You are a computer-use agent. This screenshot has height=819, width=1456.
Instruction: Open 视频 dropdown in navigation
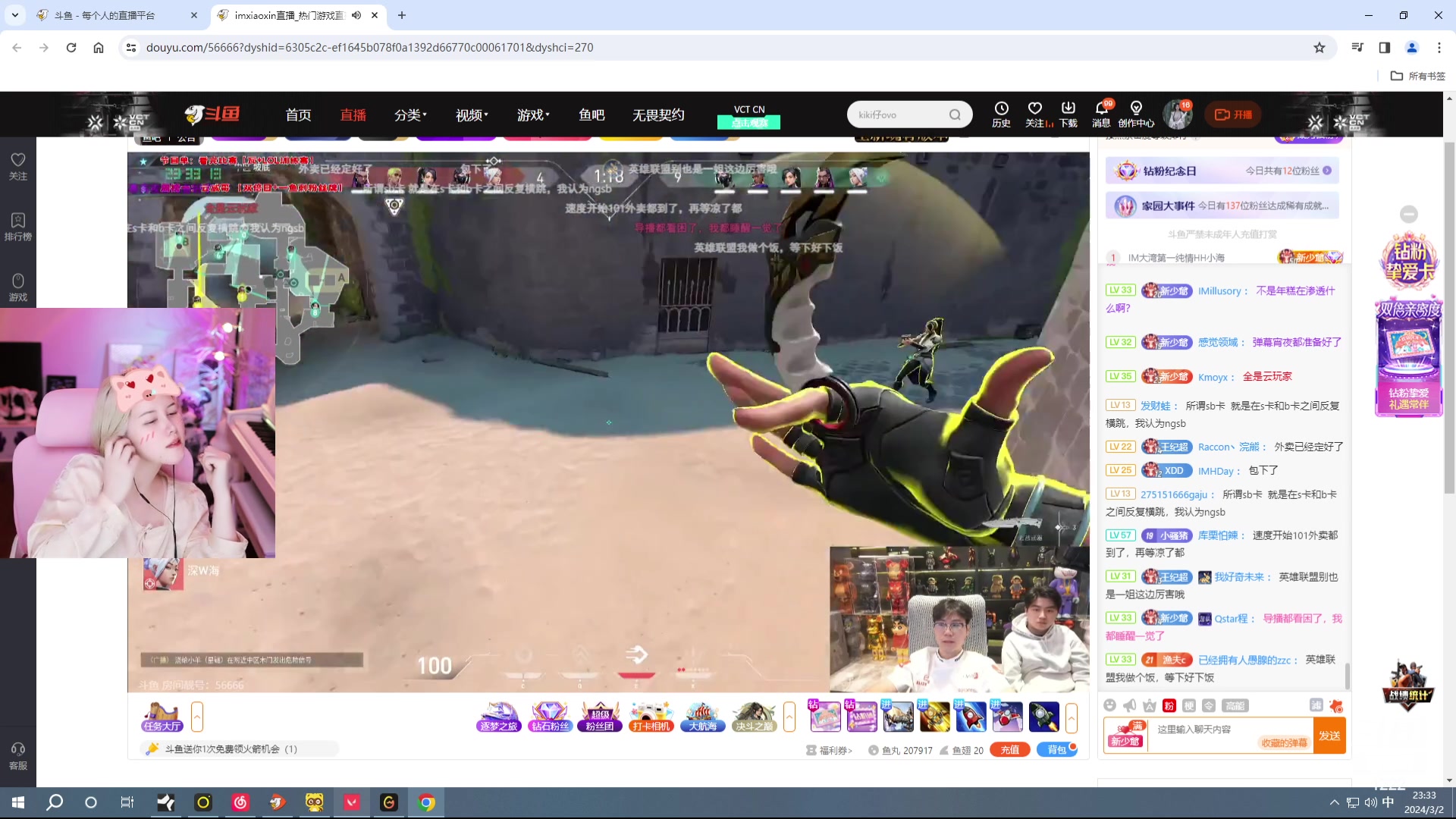(472, 115)
